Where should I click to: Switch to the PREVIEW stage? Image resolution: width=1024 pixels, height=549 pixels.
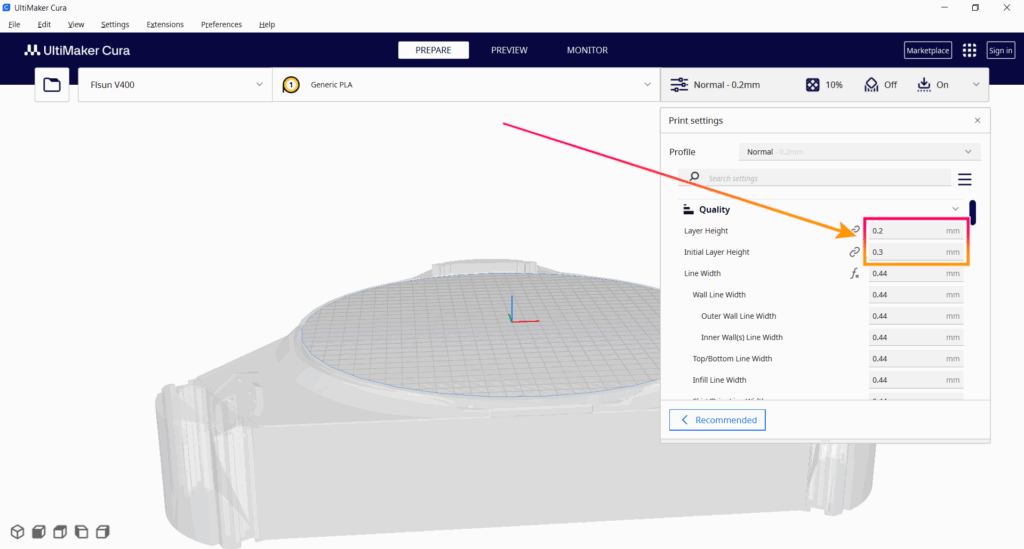(509, 50)
